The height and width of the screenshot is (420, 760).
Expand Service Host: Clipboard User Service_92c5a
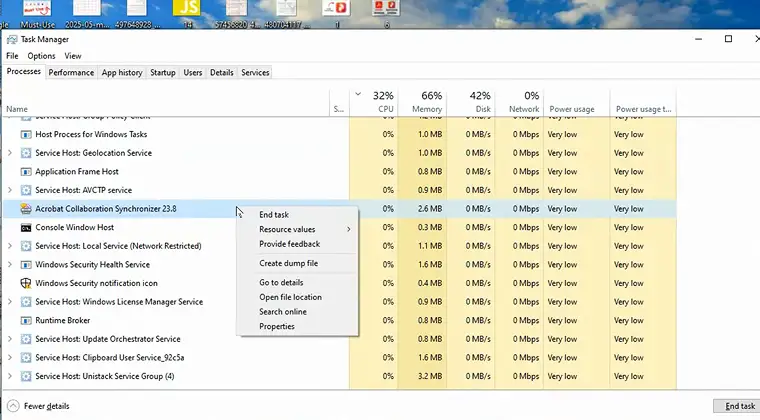click(x=10, y=358)
